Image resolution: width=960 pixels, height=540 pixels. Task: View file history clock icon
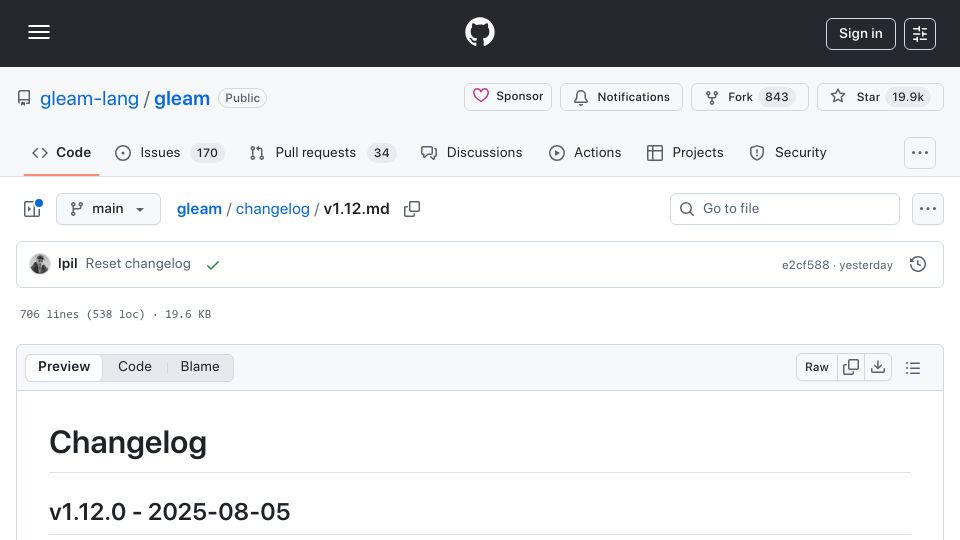tap(918, 264)
